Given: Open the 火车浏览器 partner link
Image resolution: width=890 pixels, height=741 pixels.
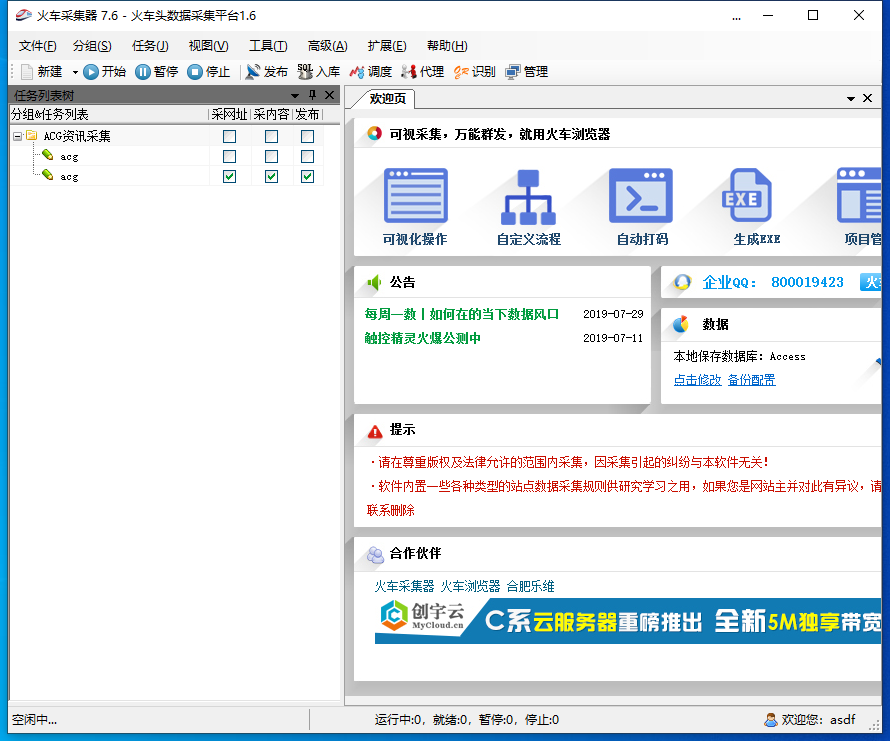Looking at the screenshot, I should 470,586.
